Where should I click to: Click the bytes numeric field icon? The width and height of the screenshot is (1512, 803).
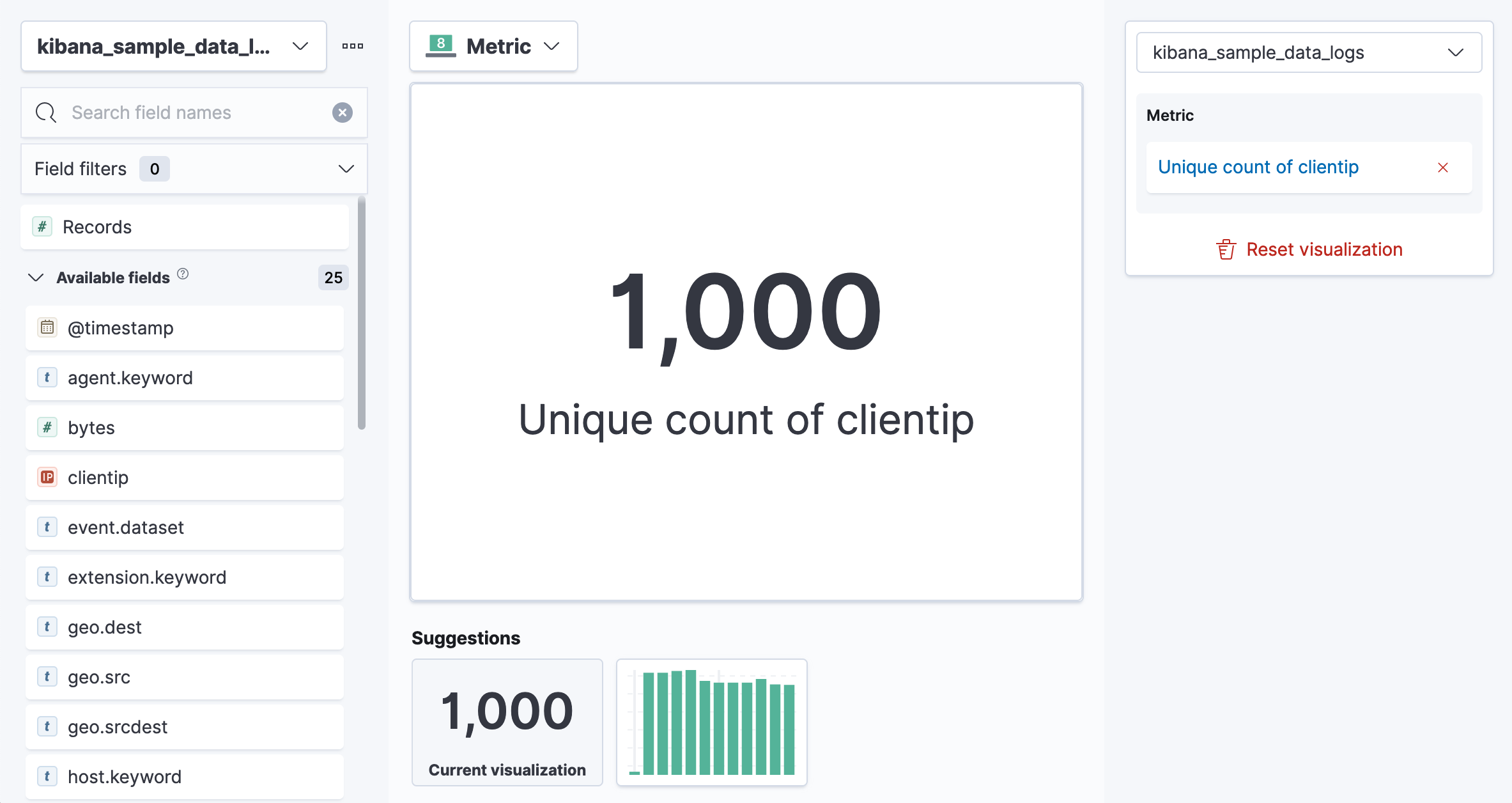tap(48, 427)
